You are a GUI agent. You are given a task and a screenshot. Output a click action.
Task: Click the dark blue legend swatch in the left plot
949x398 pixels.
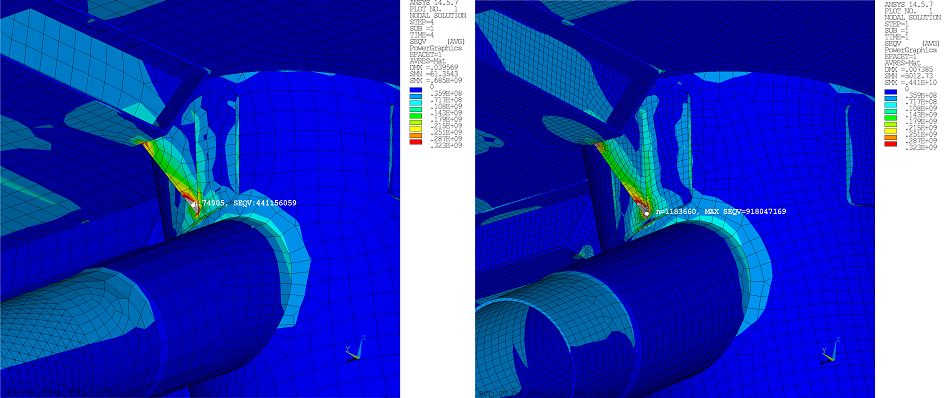tap(416, 90)
